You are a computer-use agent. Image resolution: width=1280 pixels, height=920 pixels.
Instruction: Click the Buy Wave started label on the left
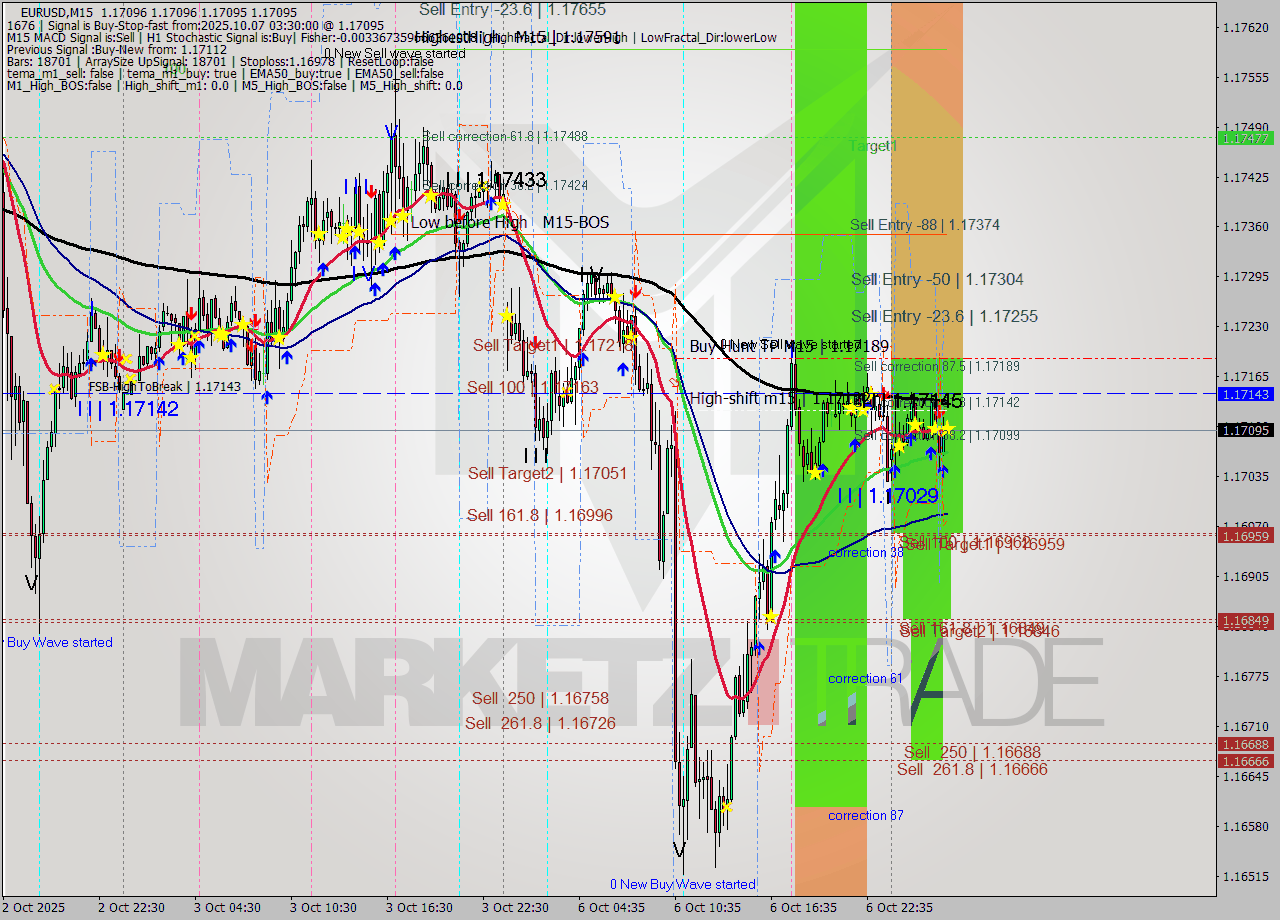(58, 643)
